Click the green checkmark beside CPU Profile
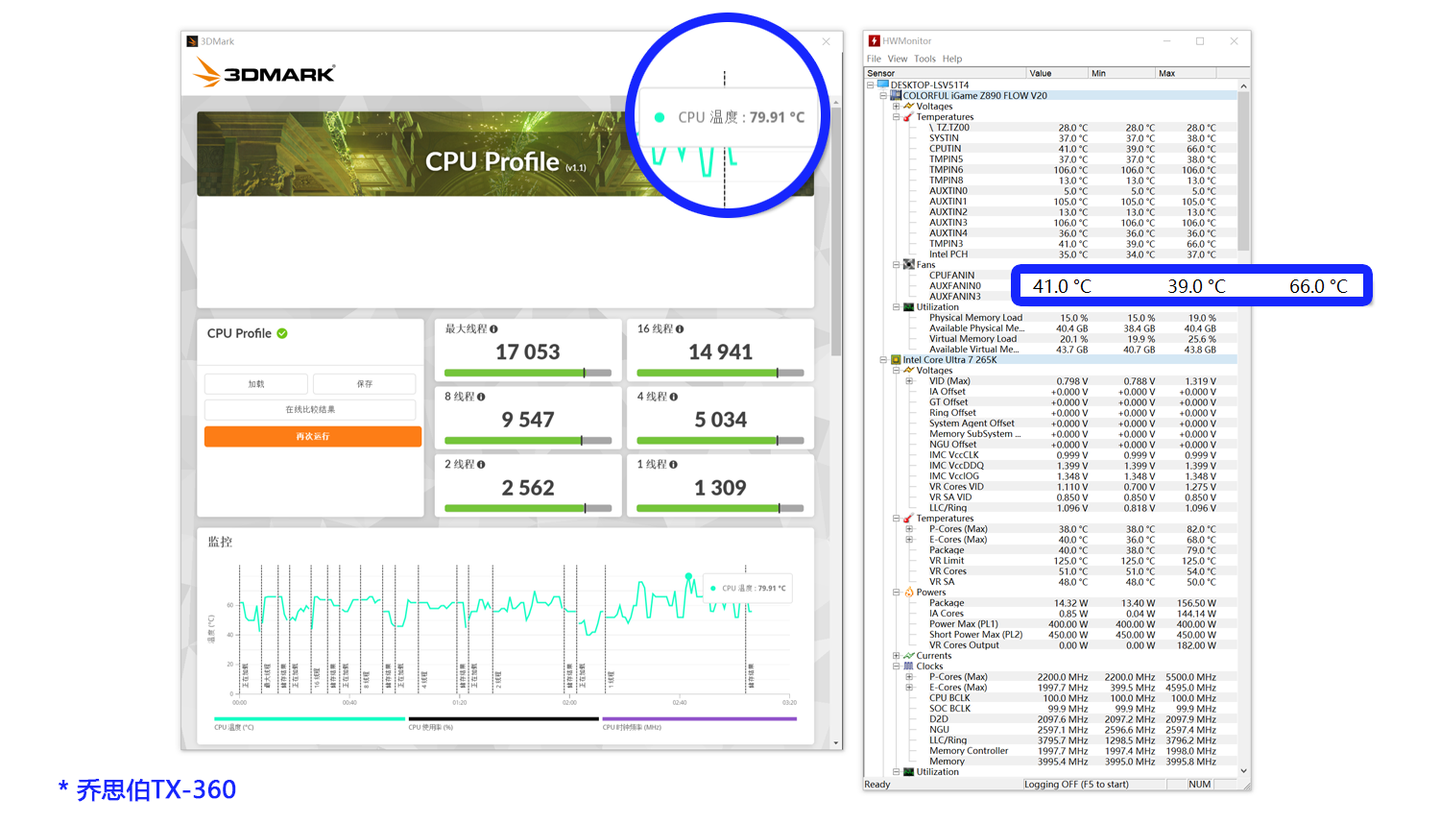Viewport: 1440px width, 823px height. 282,333
